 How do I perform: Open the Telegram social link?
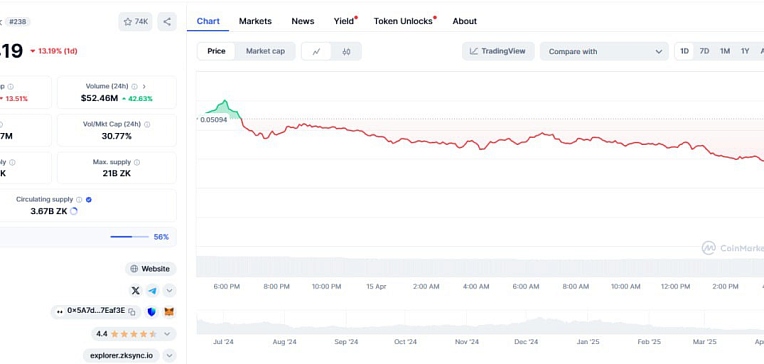point(153,291)
